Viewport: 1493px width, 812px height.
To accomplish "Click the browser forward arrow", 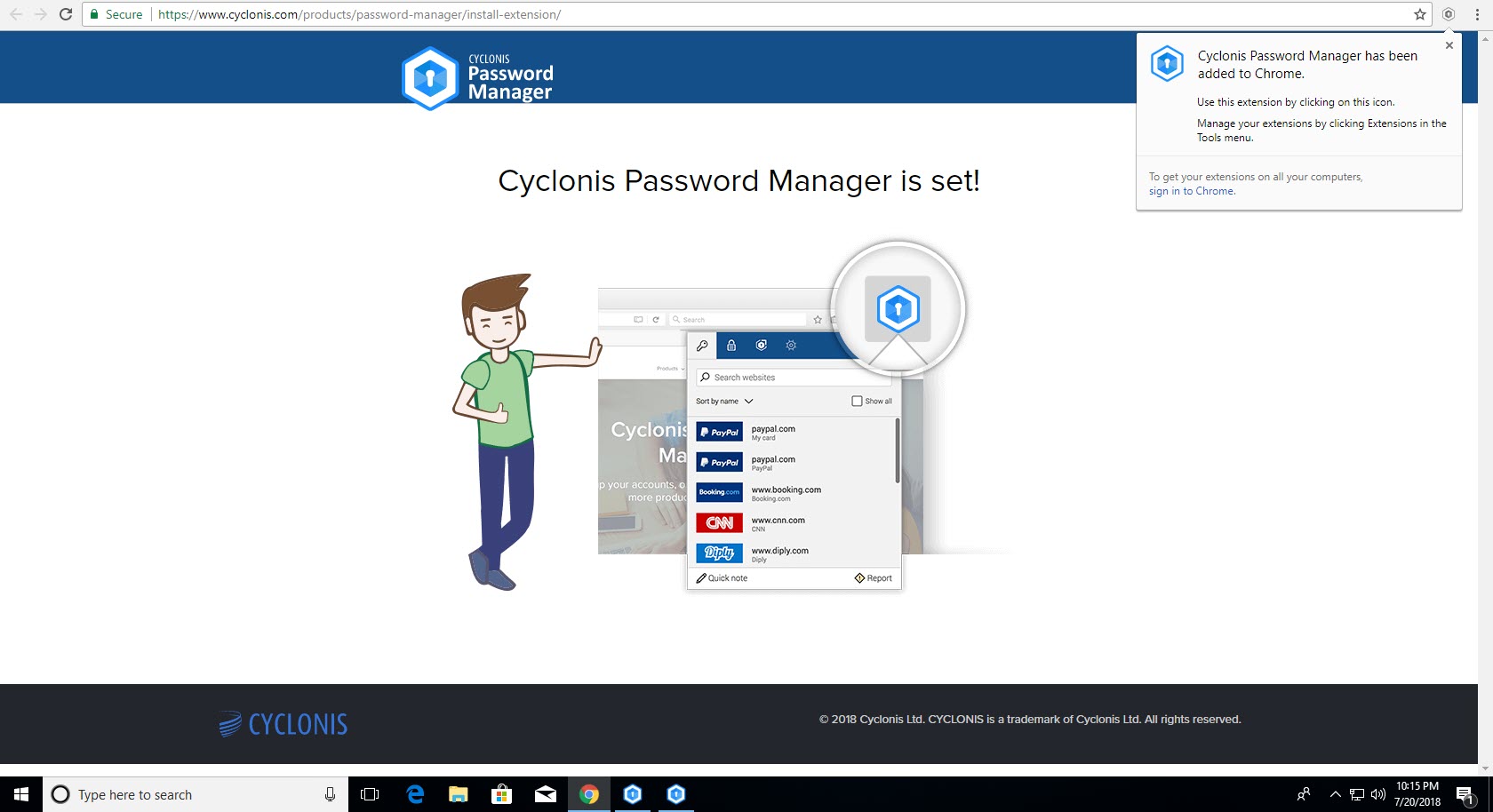I will point(40,14).
